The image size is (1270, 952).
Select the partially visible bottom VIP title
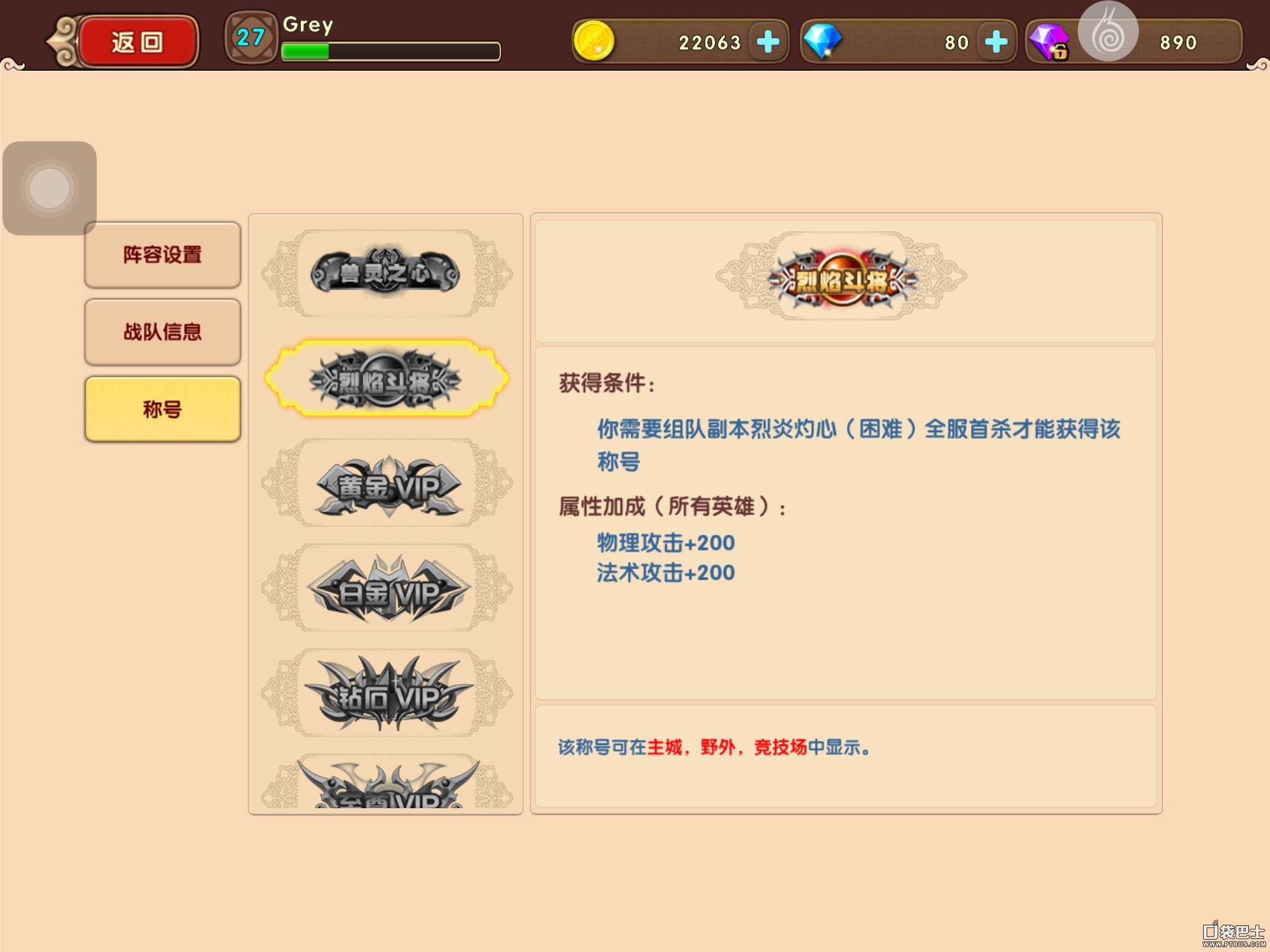386,782
